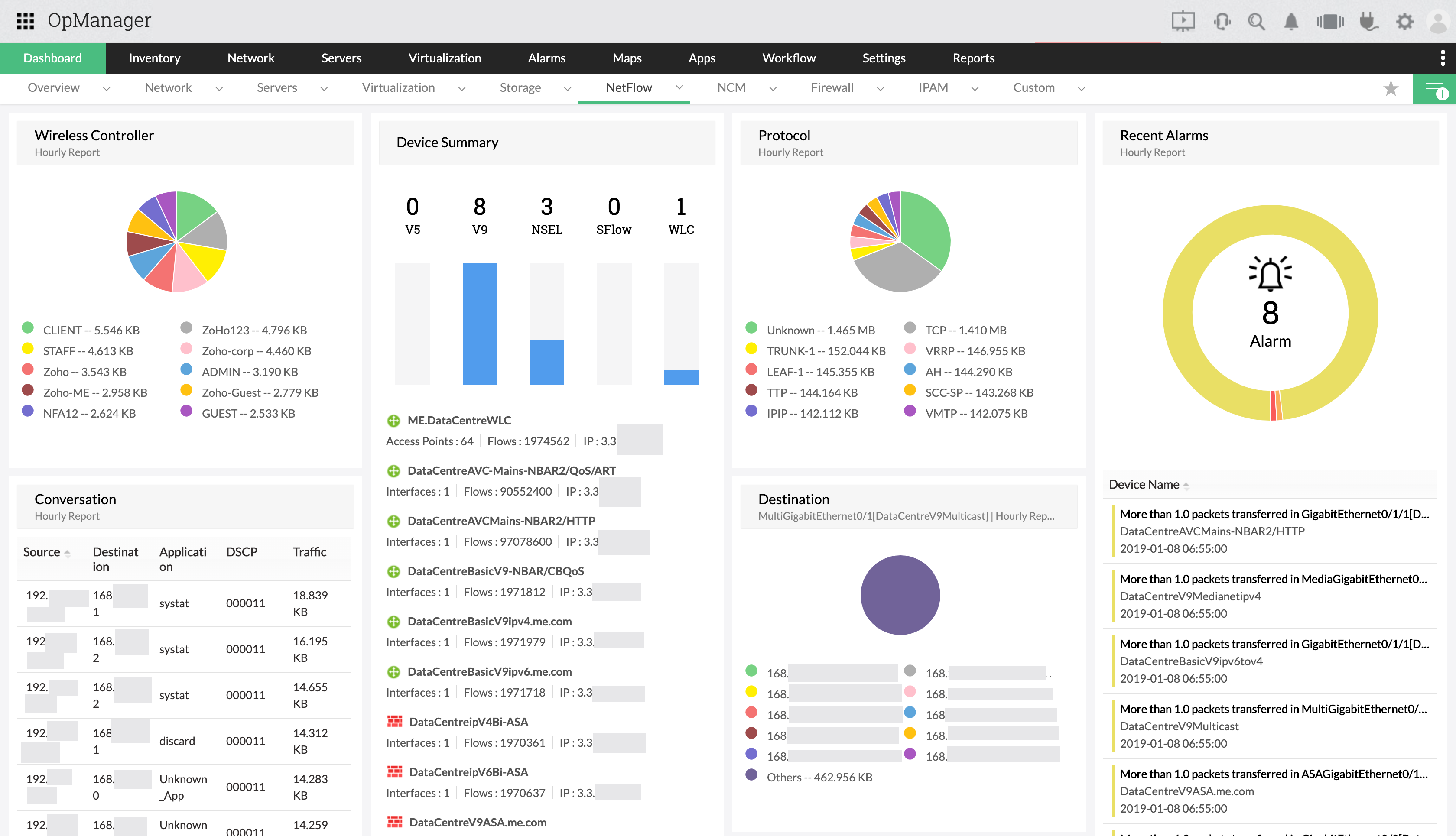Open ME.DataCentreWLC device link
This screenshot has width=1456, height=836.
pyautogui.click(x=458, y=420)
